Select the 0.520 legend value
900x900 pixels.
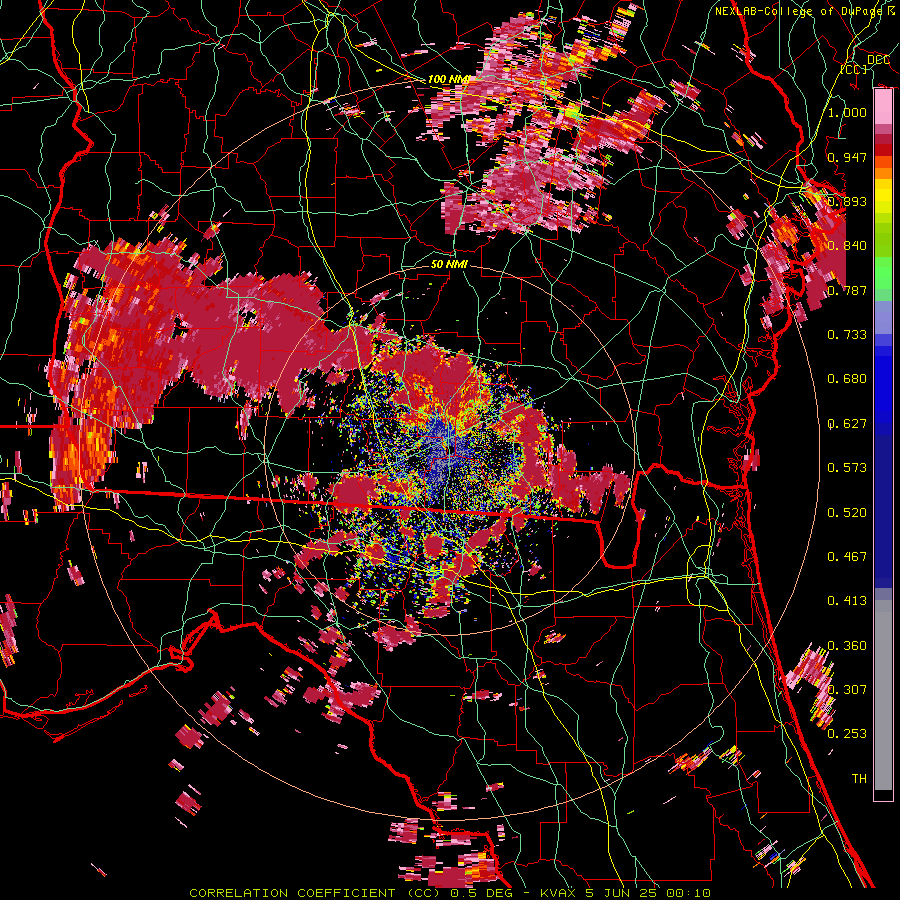click(x=847, y=513)
